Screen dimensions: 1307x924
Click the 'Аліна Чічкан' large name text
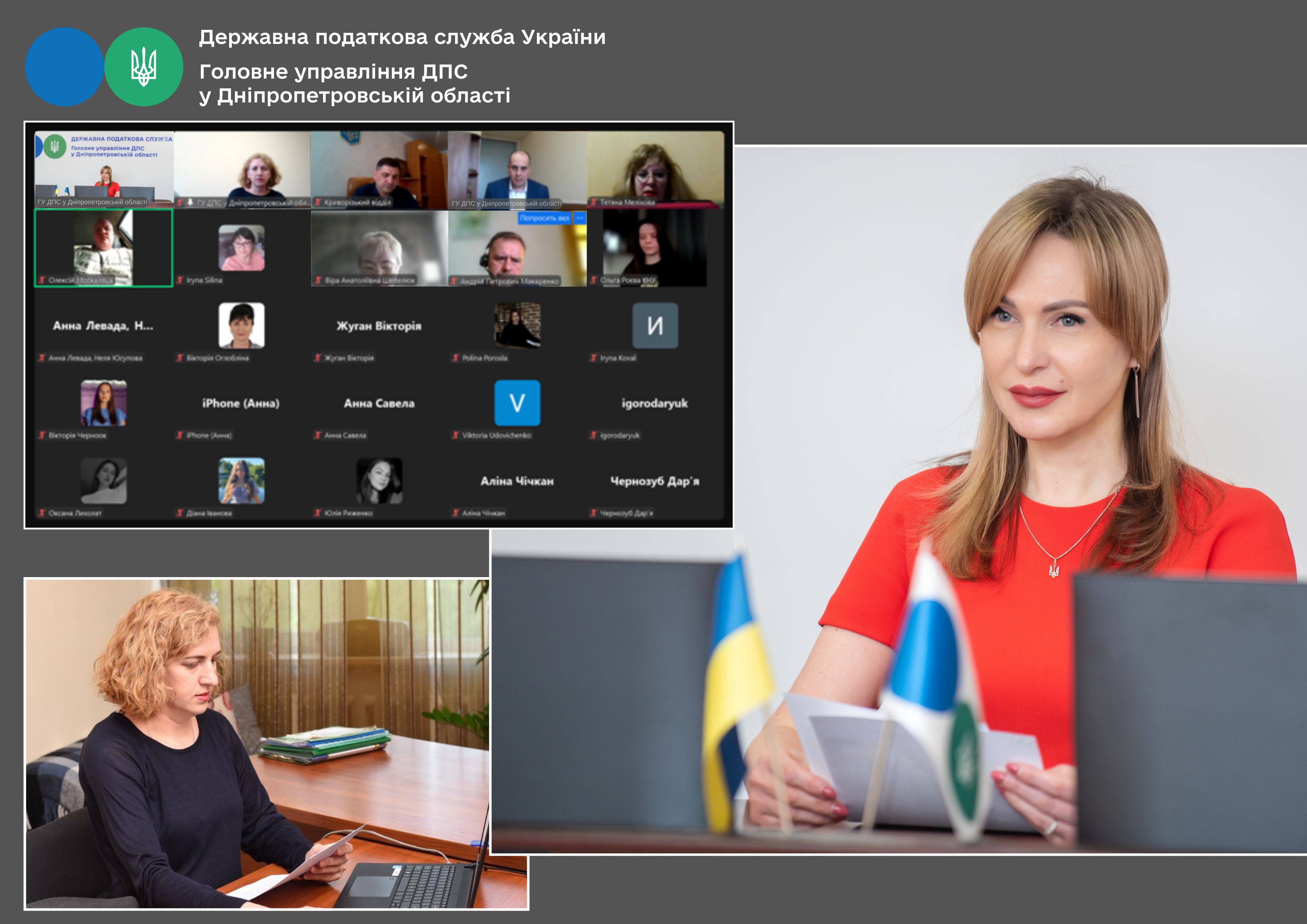[x=517, y=481]
